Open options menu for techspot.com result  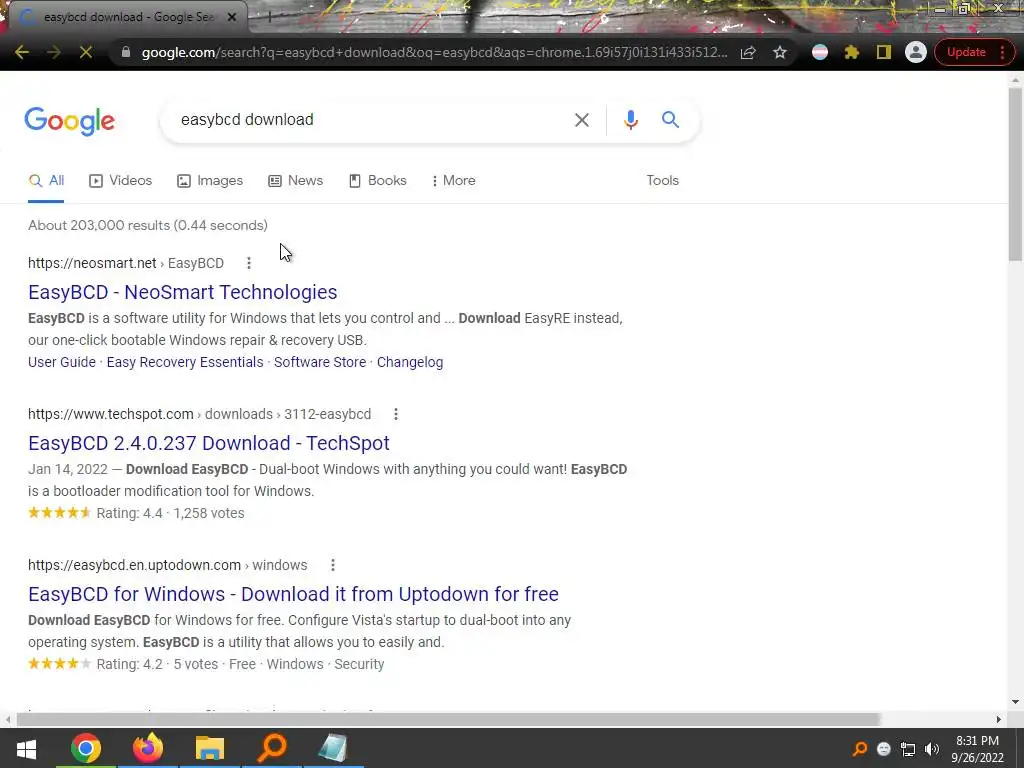click(396, 414)
